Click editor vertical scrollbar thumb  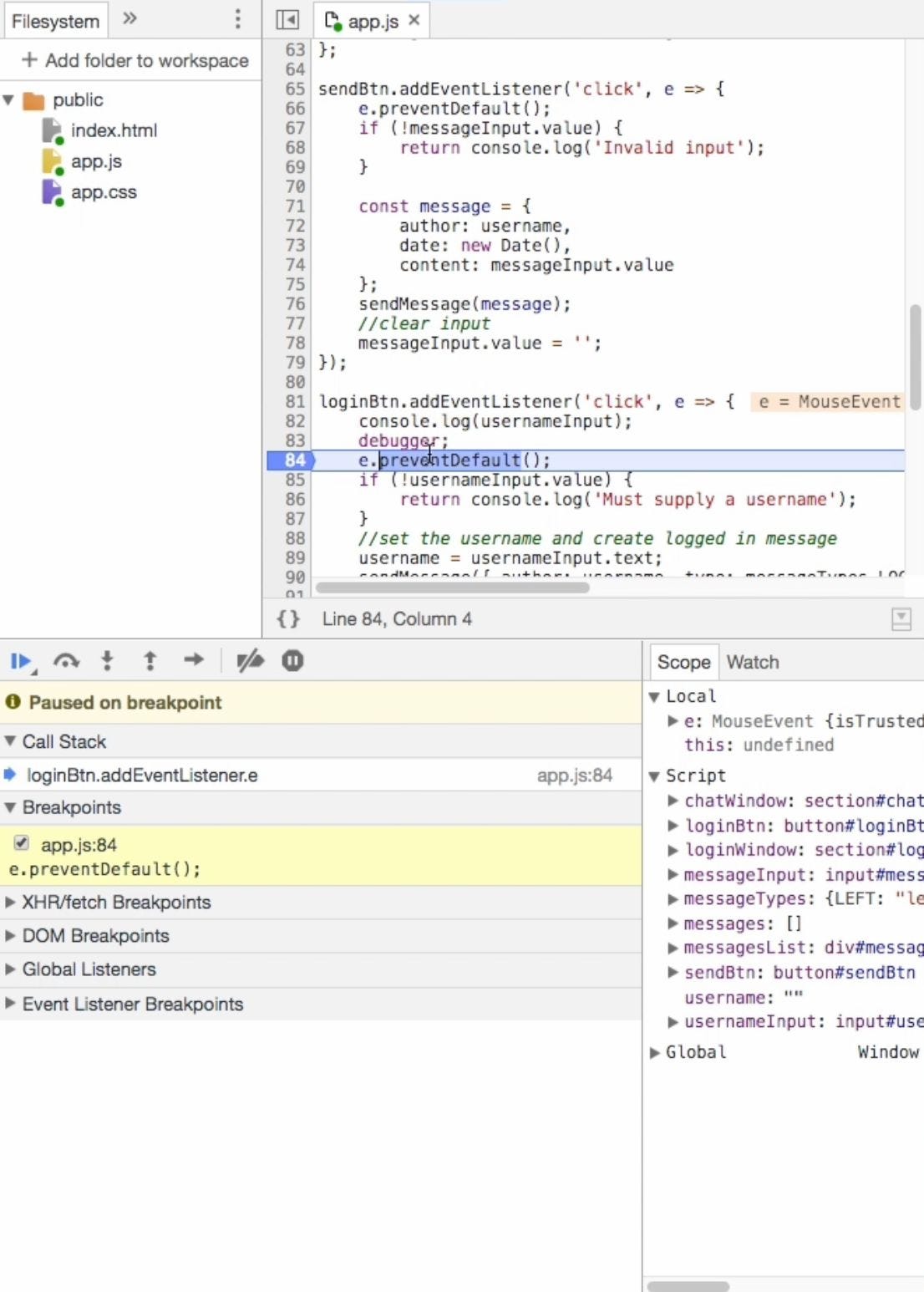[915, 357]
